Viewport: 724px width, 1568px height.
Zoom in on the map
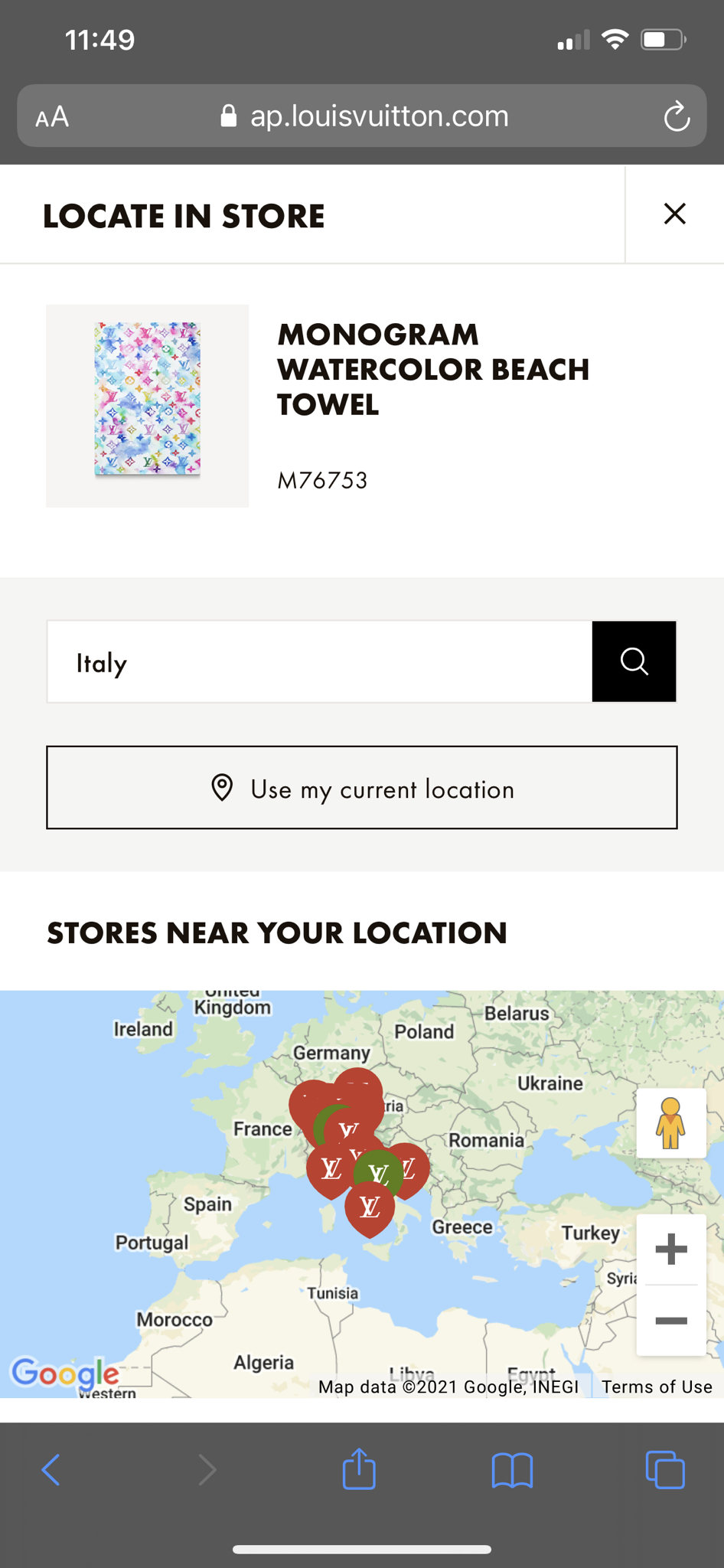point(671,1249)
